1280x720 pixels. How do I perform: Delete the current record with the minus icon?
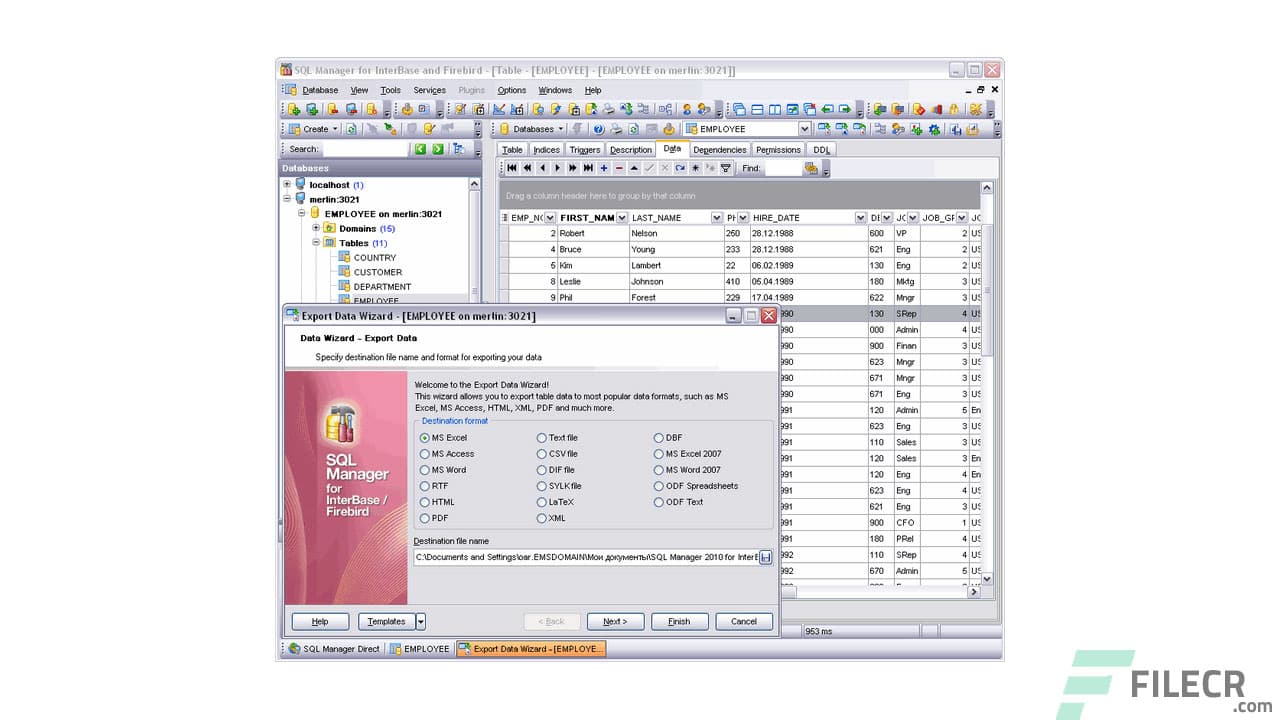click(x=619, y=167)
